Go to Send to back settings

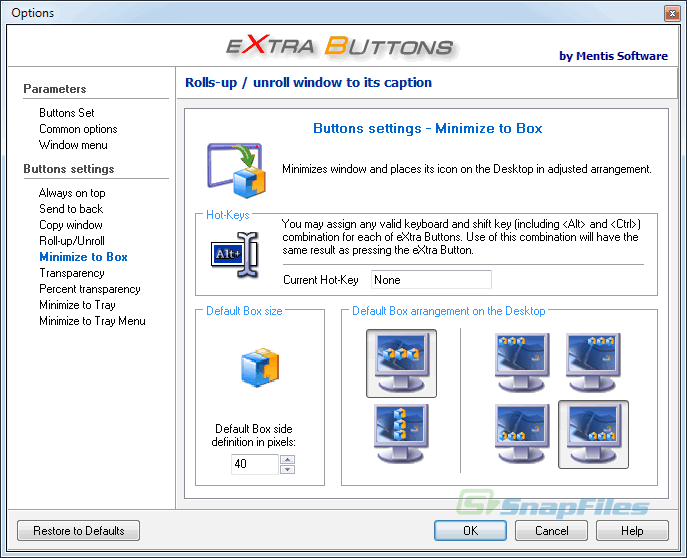click(x=71, y=209)
